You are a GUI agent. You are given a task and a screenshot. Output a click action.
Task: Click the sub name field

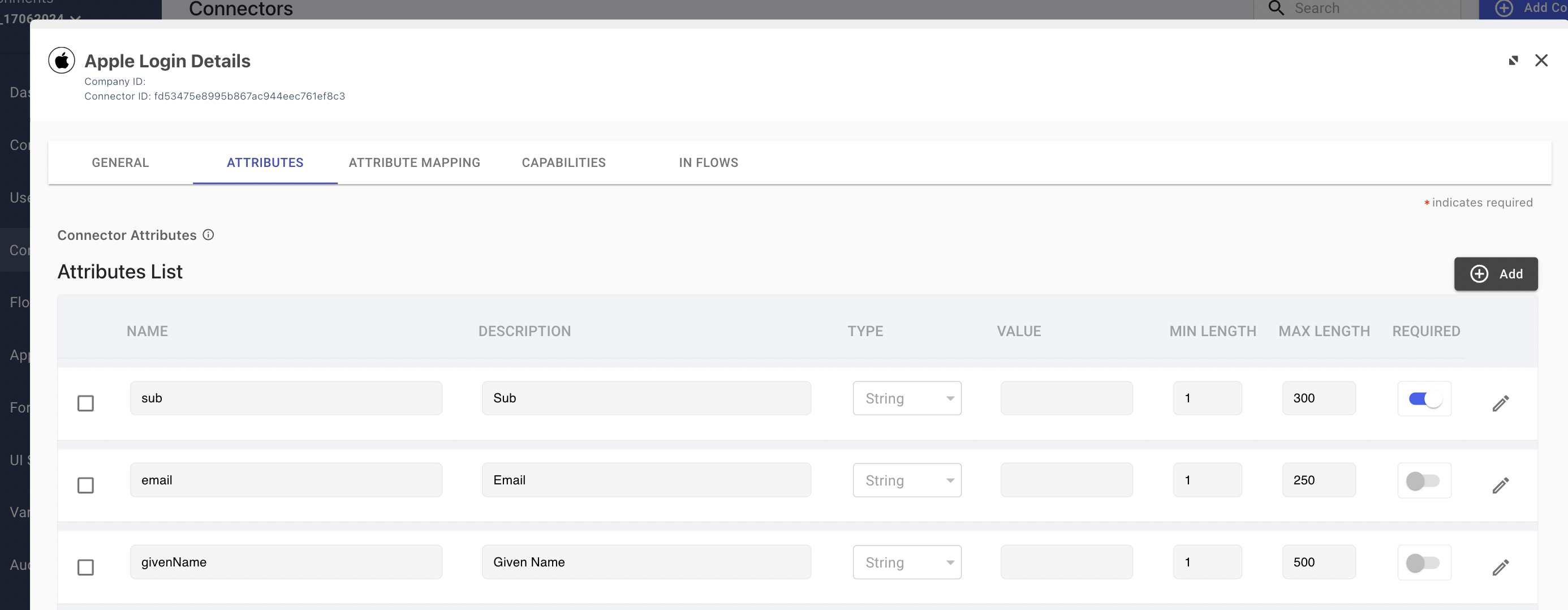286,398
